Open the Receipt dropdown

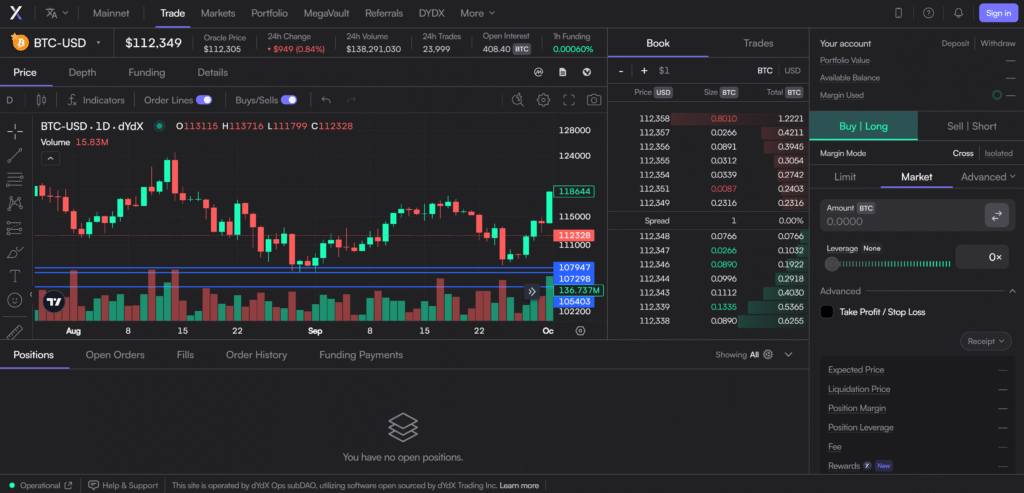point(985,341)
